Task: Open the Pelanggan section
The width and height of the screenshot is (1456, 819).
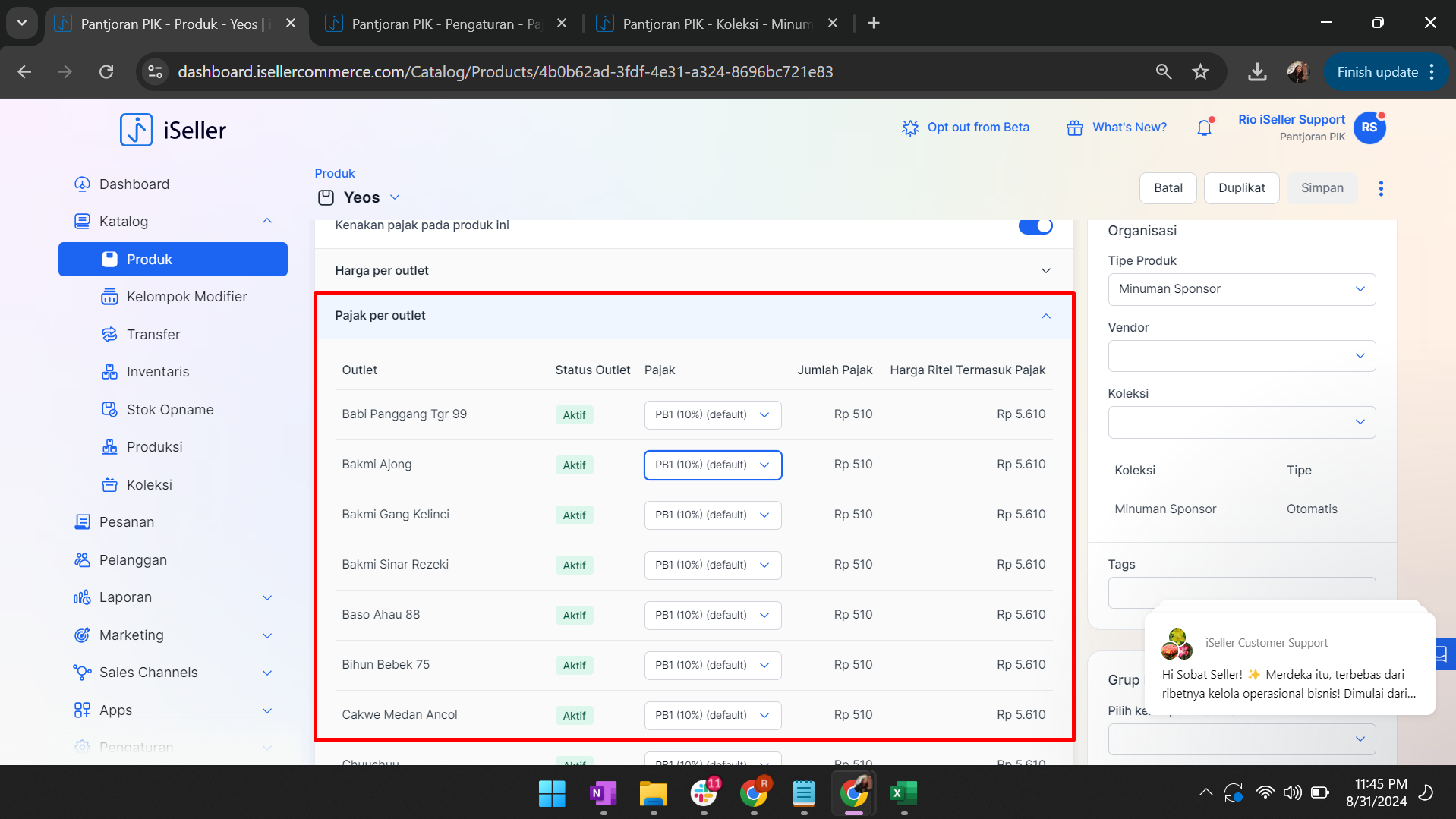Action: [x=132, y=560]
